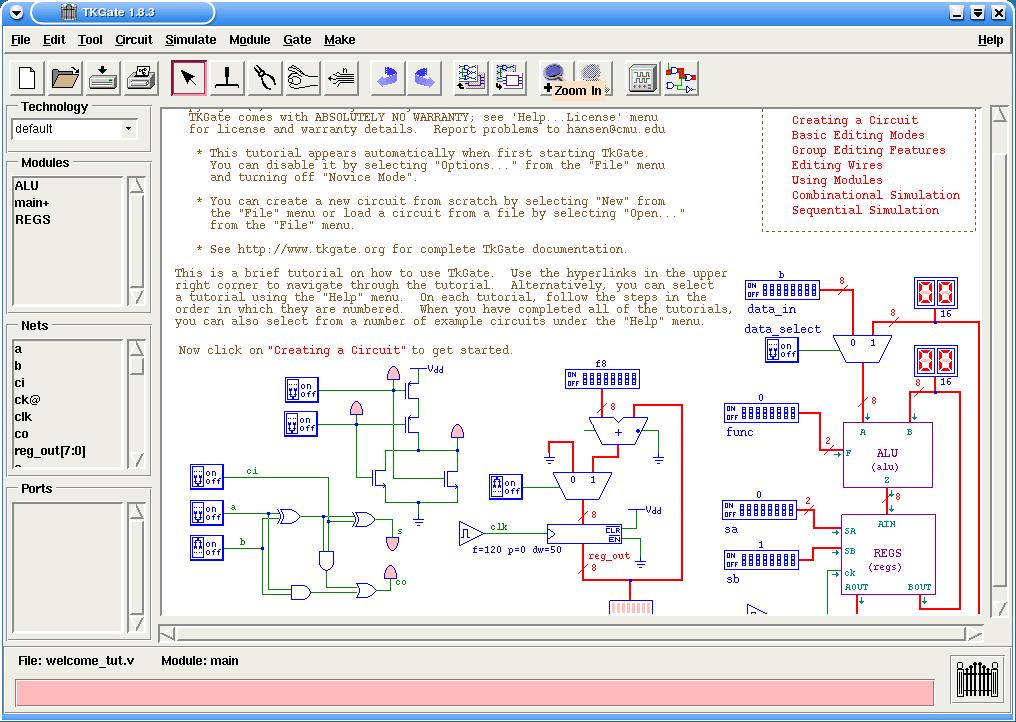Image resolution: width=1016 pixels, height=722 pixels.
Task: Toggle the f8 dip switch
Action: coord(603,378)
